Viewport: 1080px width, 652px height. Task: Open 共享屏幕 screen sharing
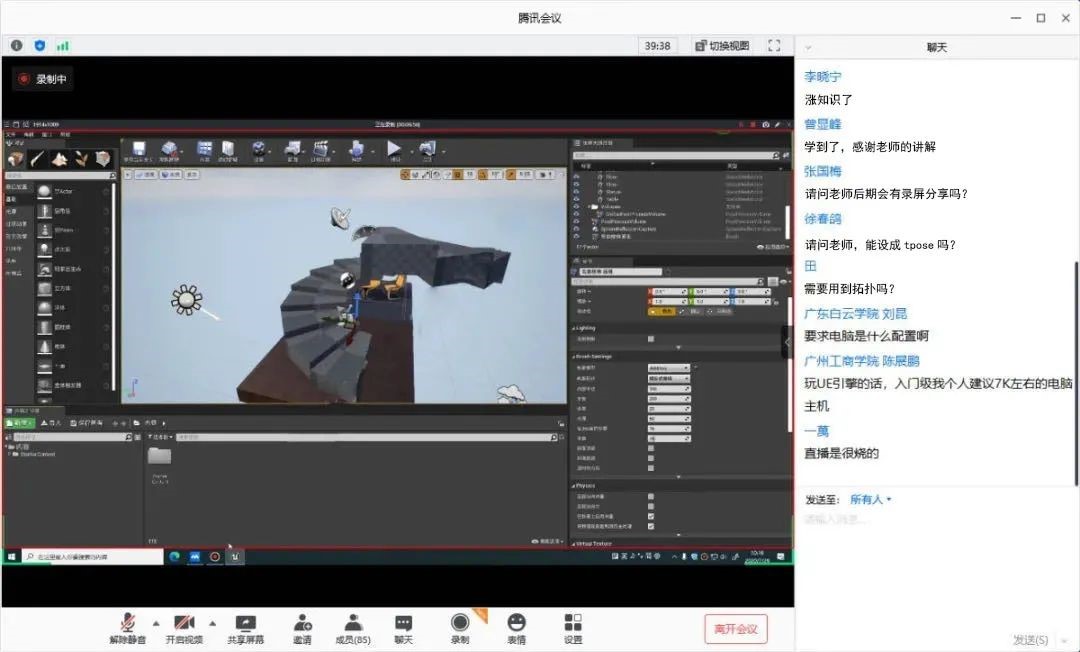245,629
